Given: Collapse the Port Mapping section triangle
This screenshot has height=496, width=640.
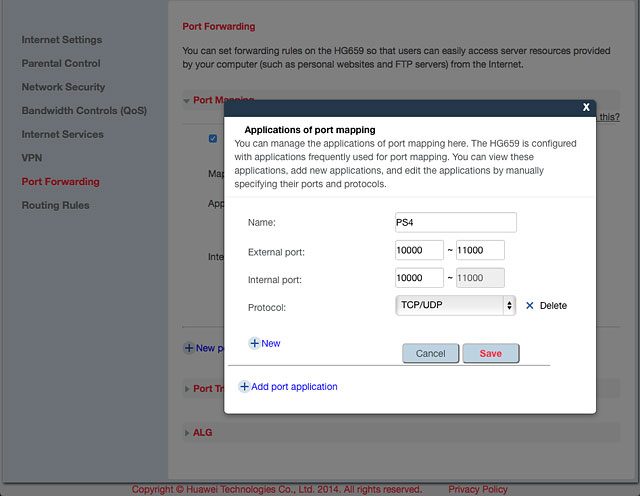Looking at the screenshot, I should coord(186,100).
